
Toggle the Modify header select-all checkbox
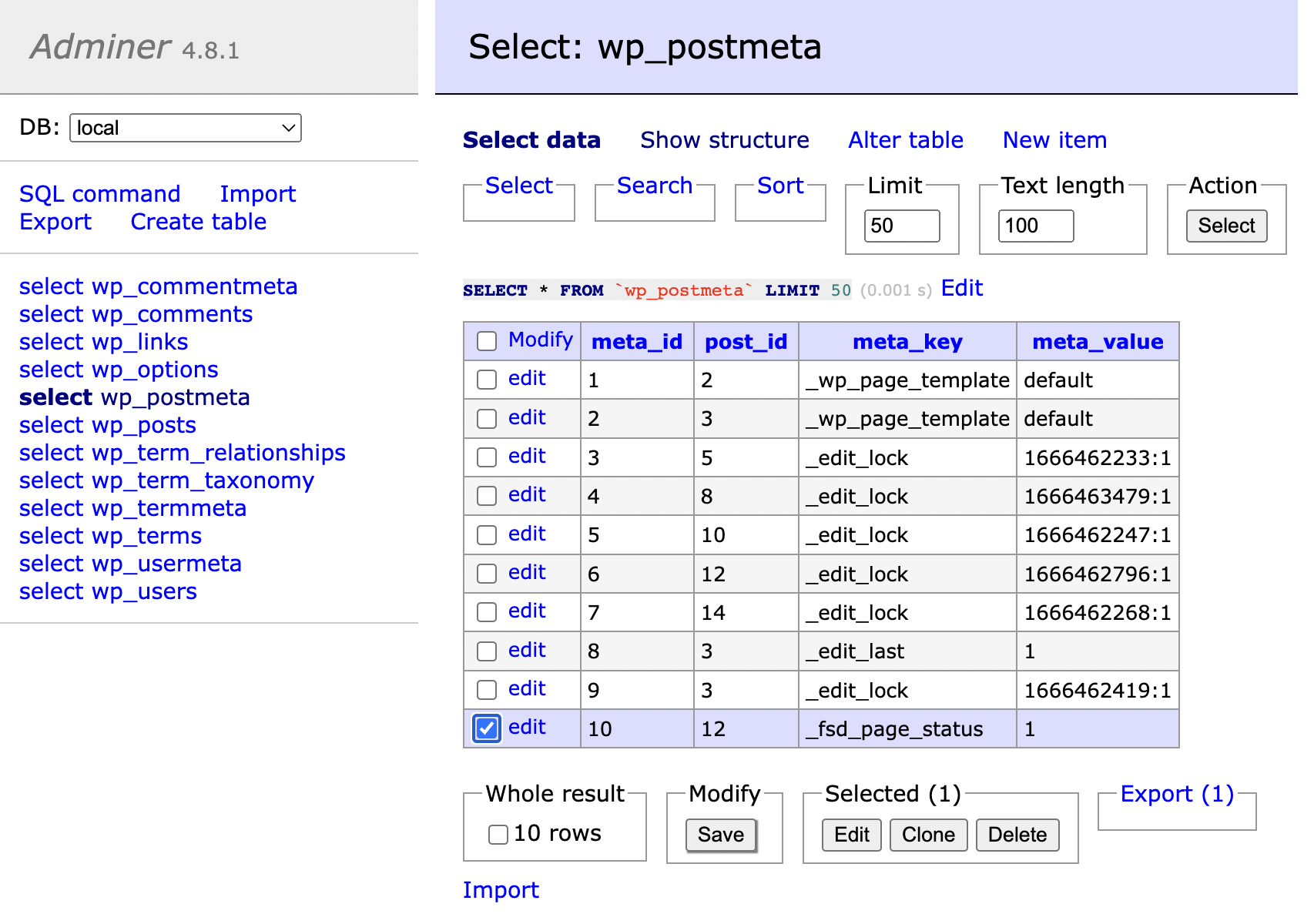(x=487, y=341)
